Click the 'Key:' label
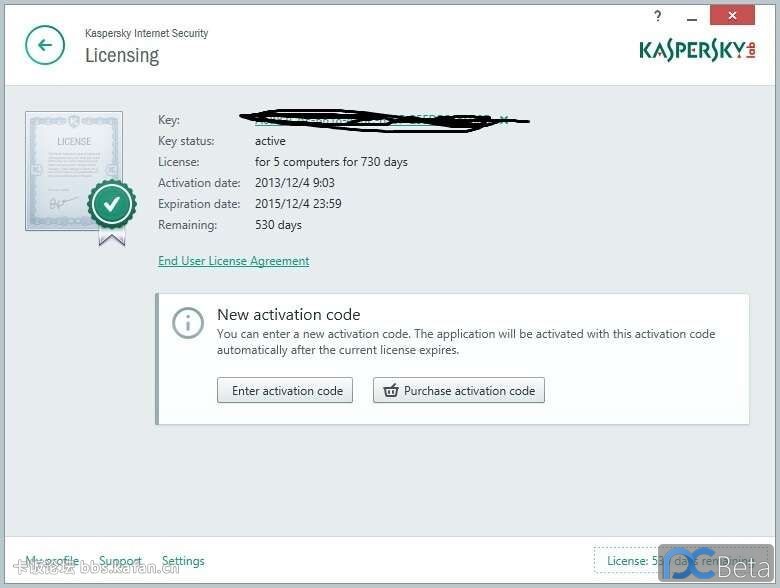The width and height of the screenshot is (780, 588). click(x=169, y=120)
